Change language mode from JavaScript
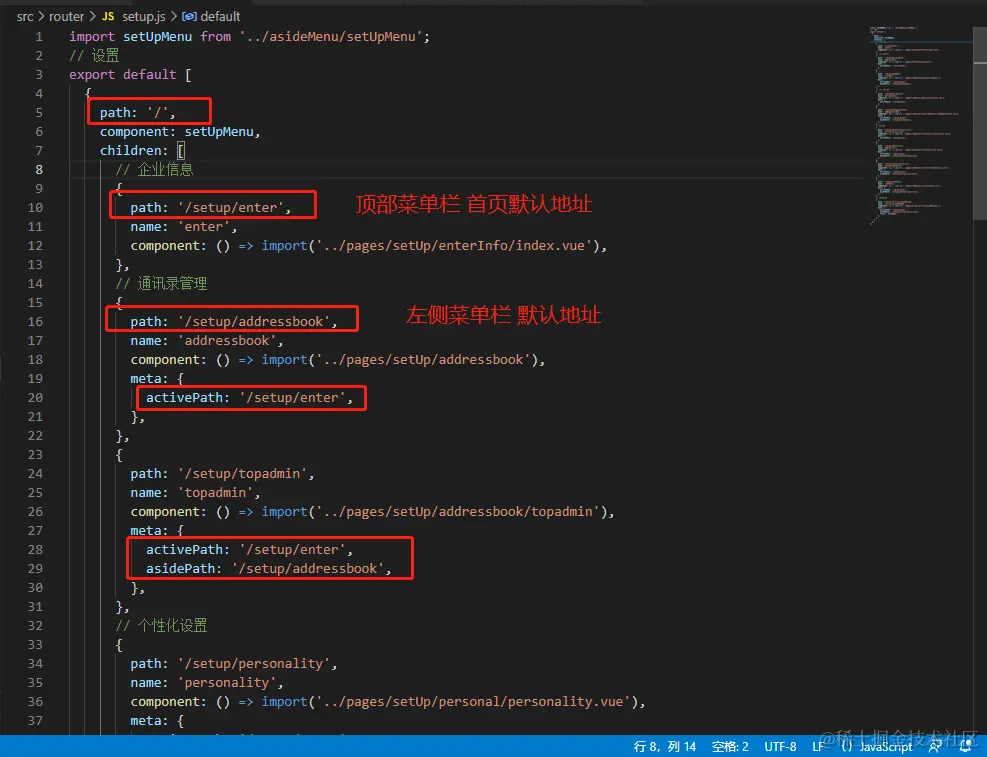 [886, 746]
